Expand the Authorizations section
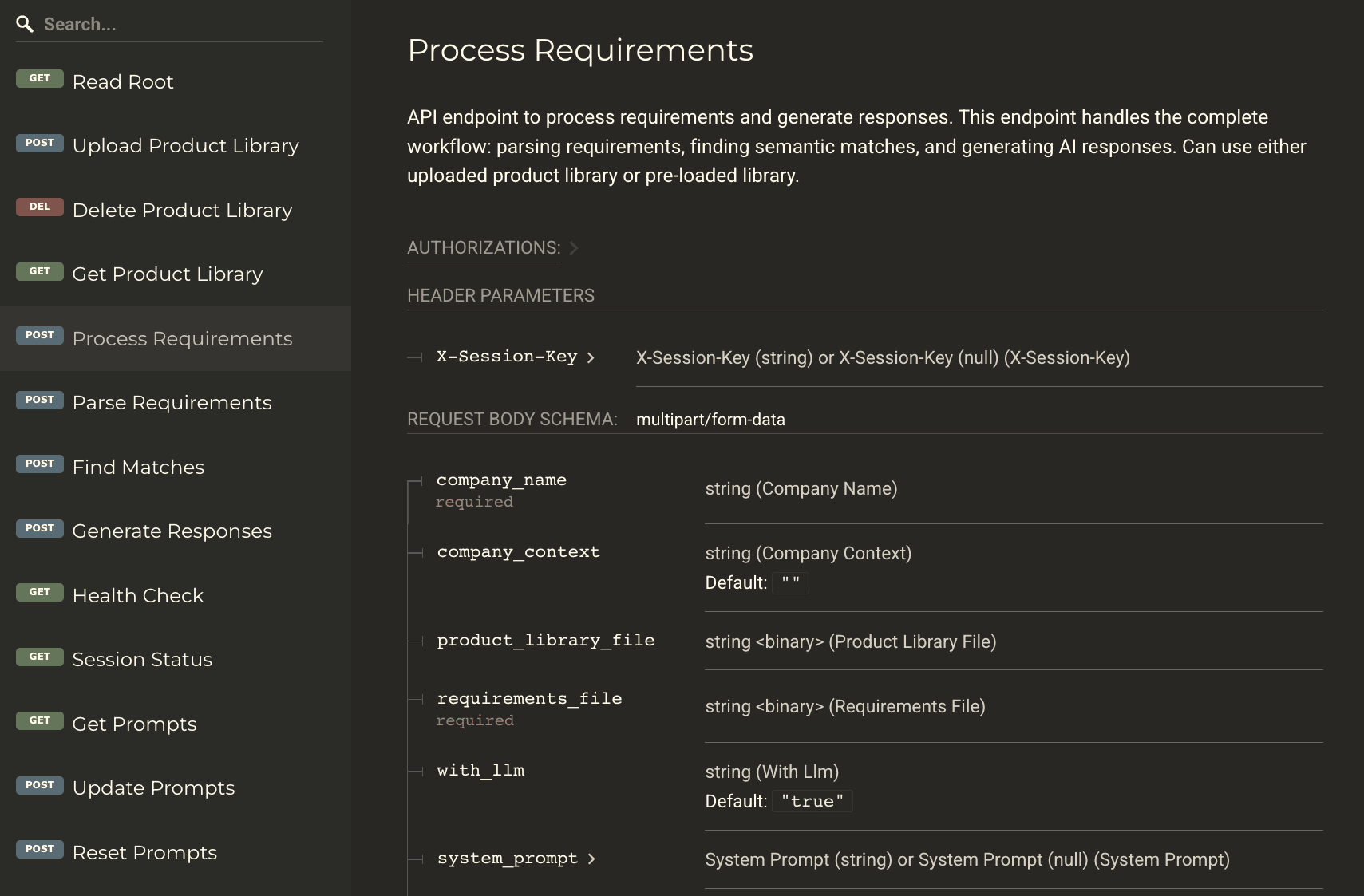1364x896 pixels. pyautogui.click(x=492, y=247)
